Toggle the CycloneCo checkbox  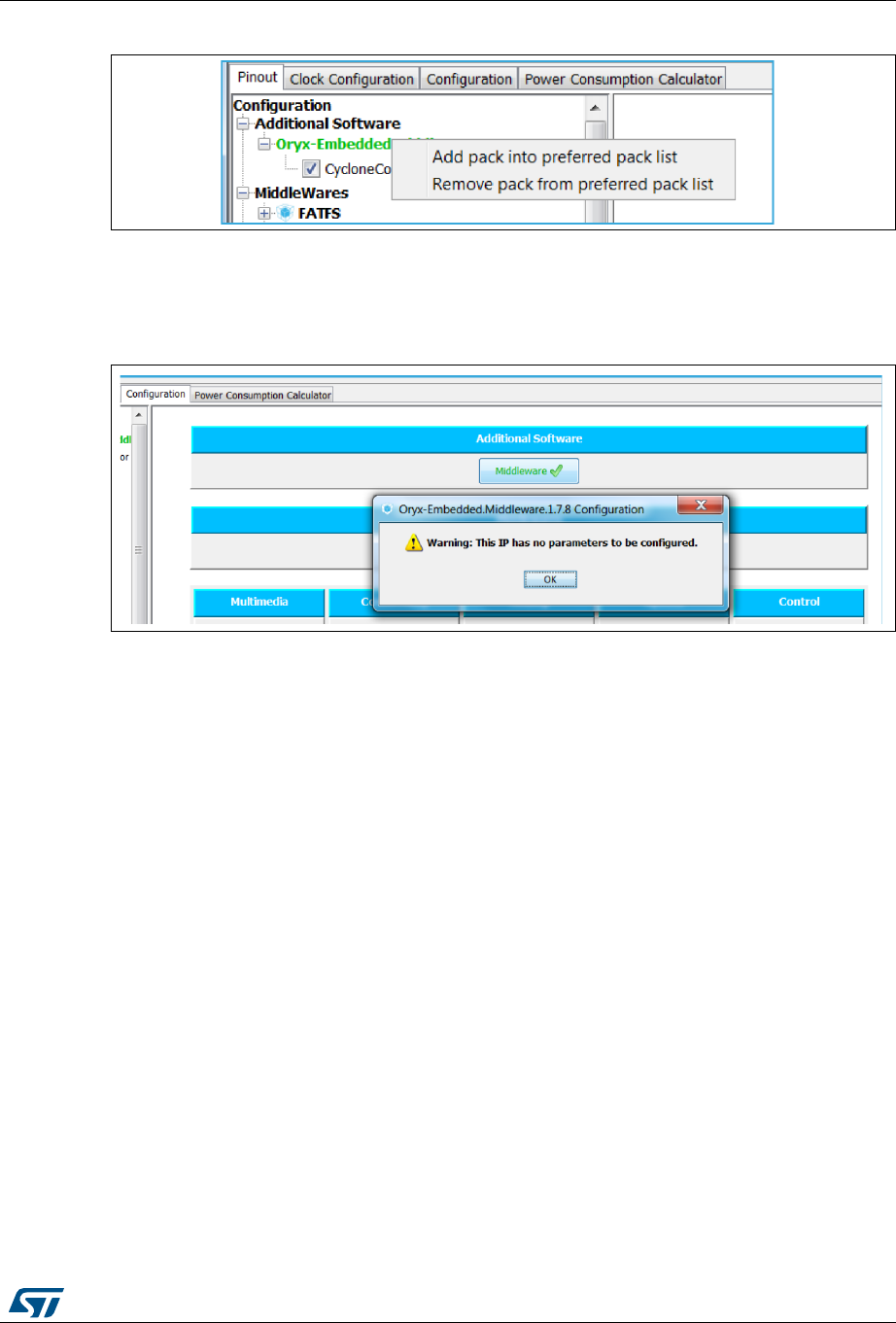[311, 168]
